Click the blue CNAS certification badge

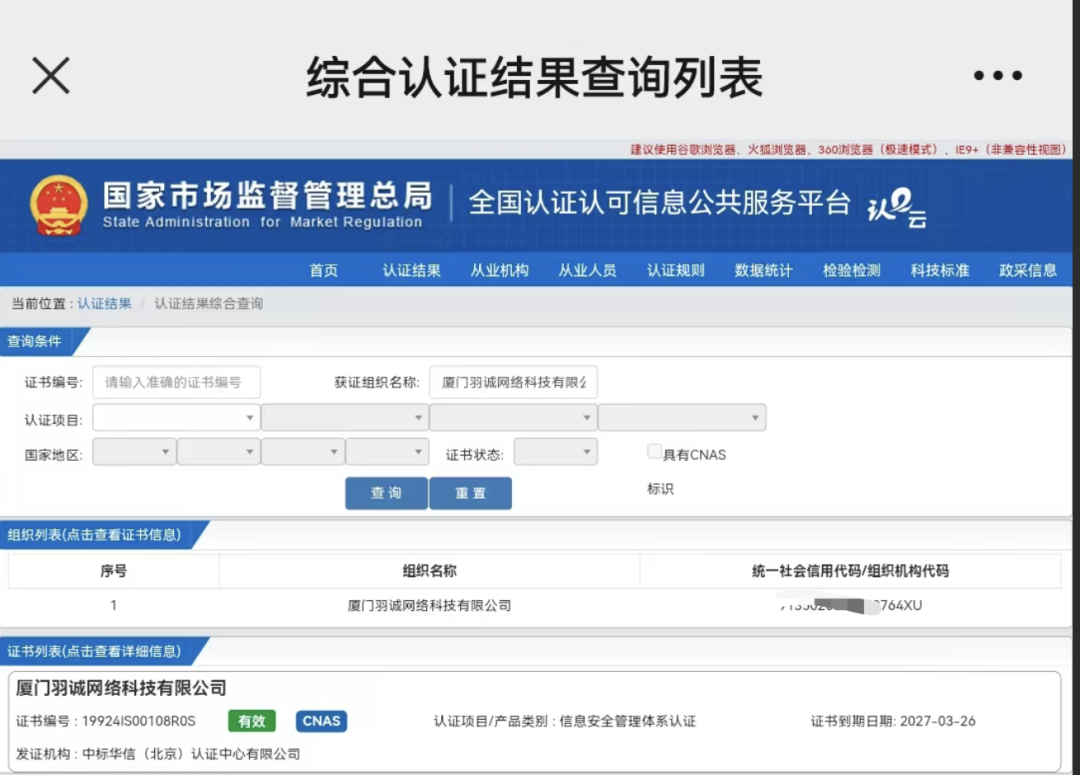(x=321, y=720)
